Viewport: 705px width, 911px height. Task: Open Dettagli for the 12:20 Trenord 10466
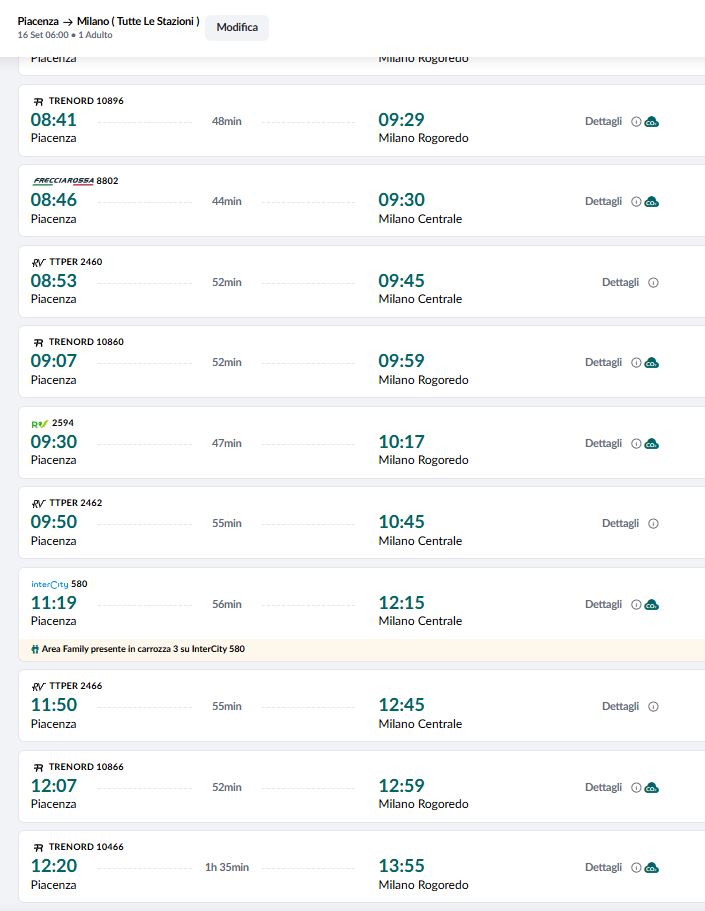pos(603,868)
